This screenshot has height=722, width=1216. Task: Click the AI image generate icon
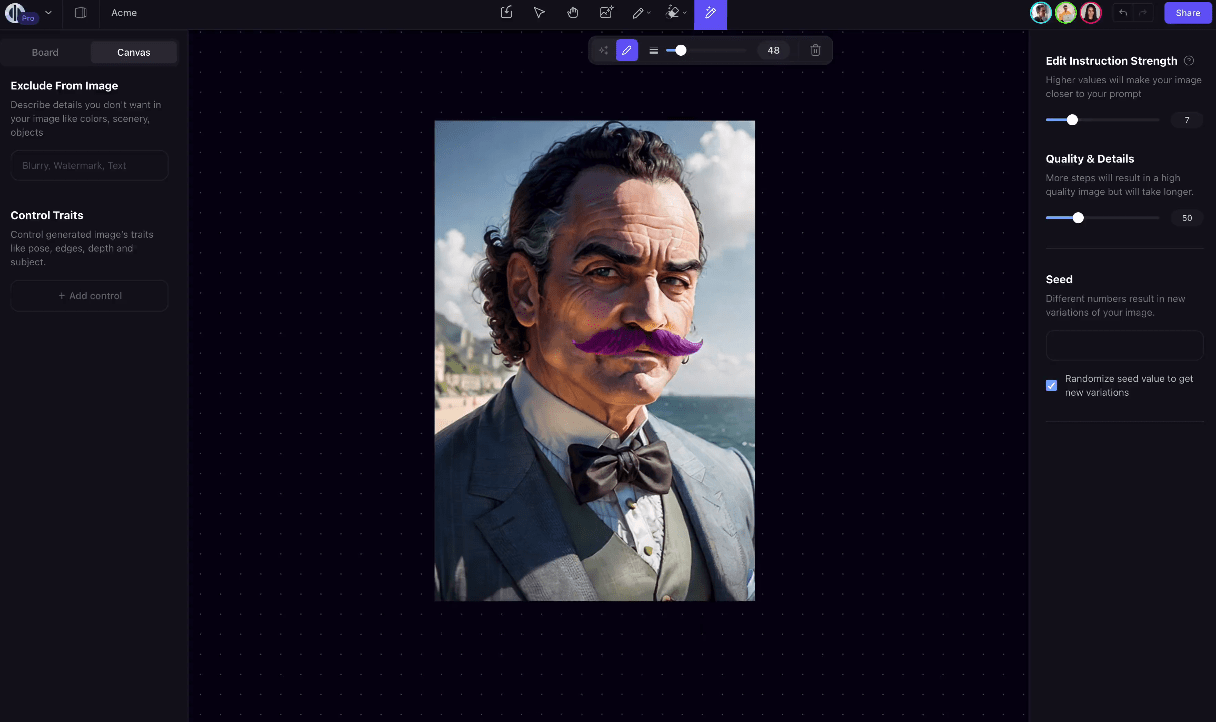pos(606,13)
